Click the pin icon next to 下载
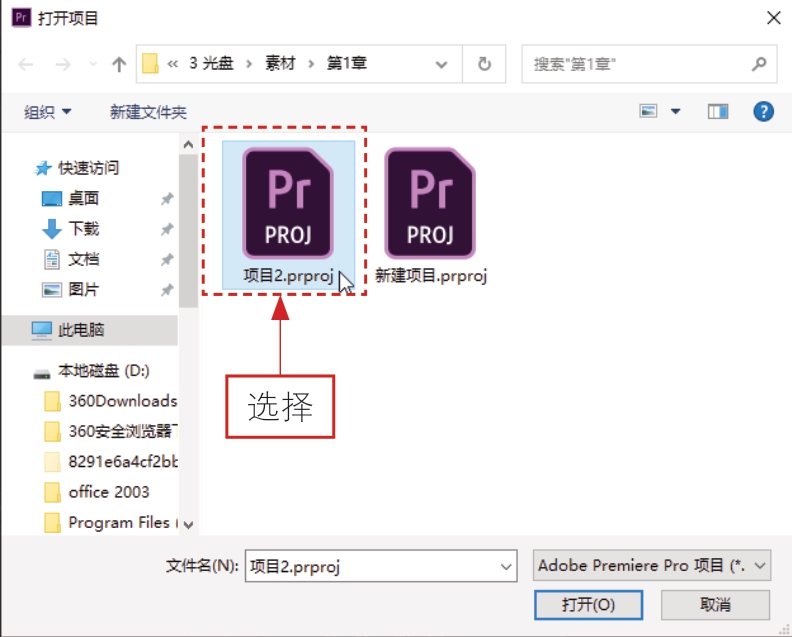The width and height of the screenshot is (792, 637). pos(167,229)
